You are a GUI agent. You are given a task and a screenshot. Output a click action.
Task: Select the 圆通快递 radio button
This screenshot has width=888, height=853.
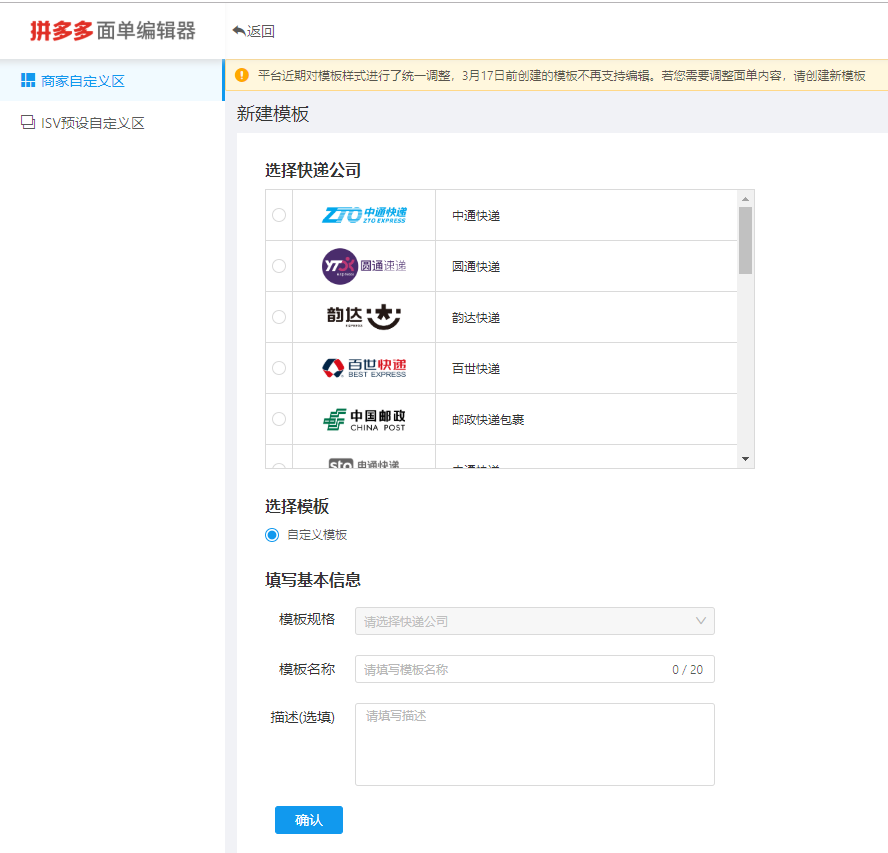(x=279, y=266)
